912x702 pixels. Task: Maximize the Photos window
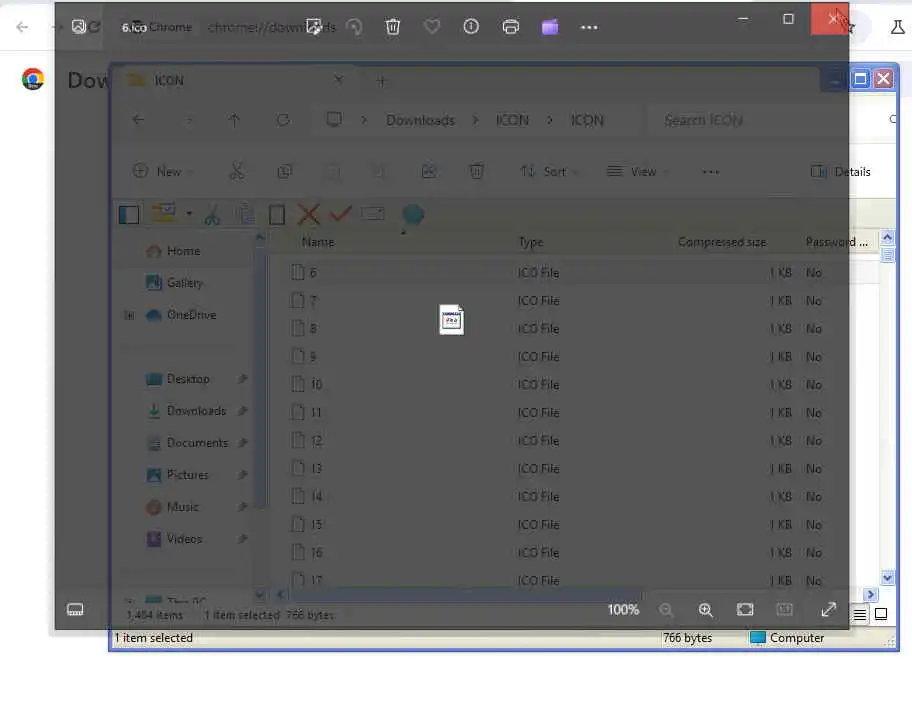tap(788, 19)
